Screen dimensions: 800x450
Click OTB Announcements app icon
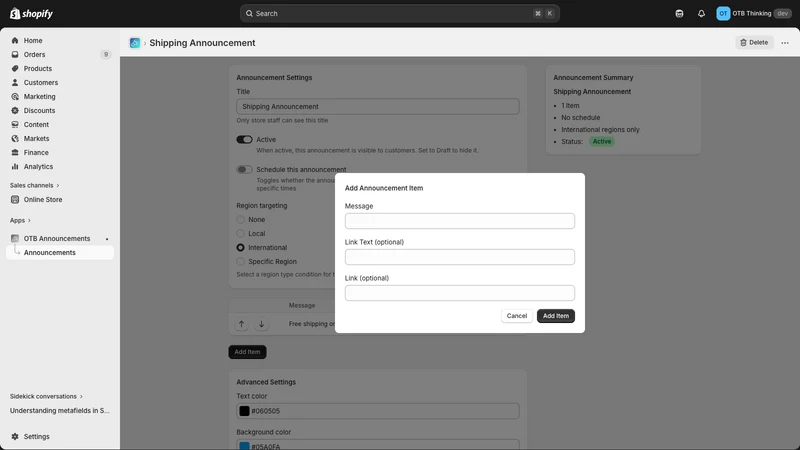15,238
